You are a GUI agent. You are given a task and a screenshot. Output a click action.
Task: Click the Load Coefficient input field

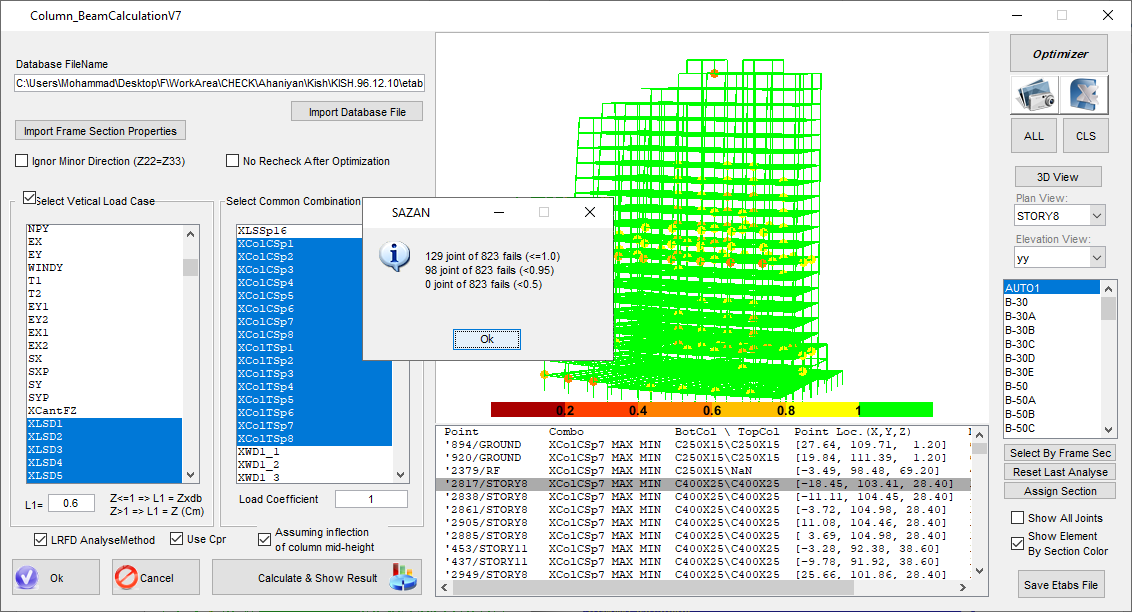(371, 499)
